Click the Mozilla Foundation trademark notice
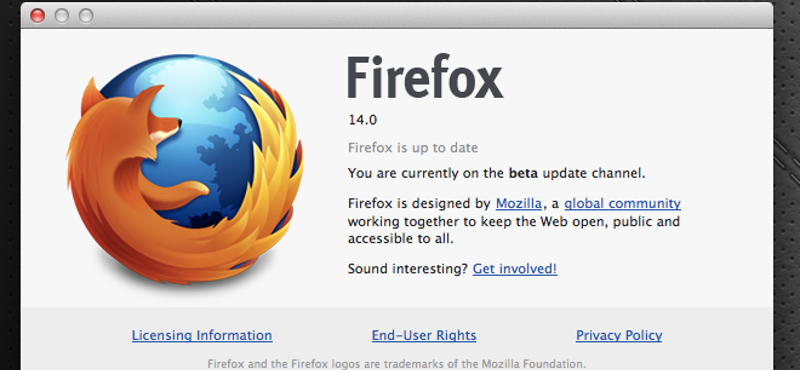 tap(397, 364)
